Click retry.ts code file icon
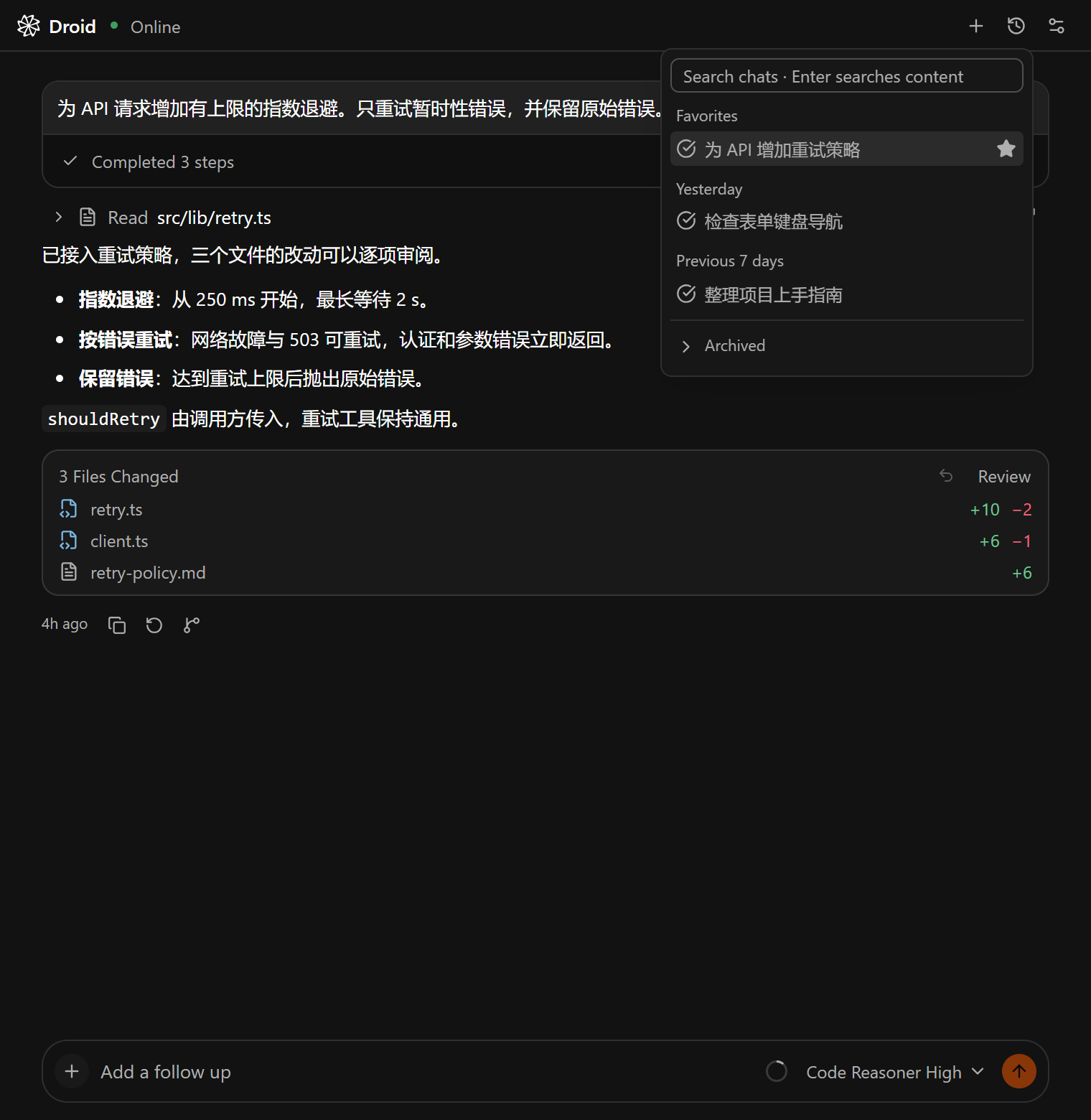 point(68,509)
